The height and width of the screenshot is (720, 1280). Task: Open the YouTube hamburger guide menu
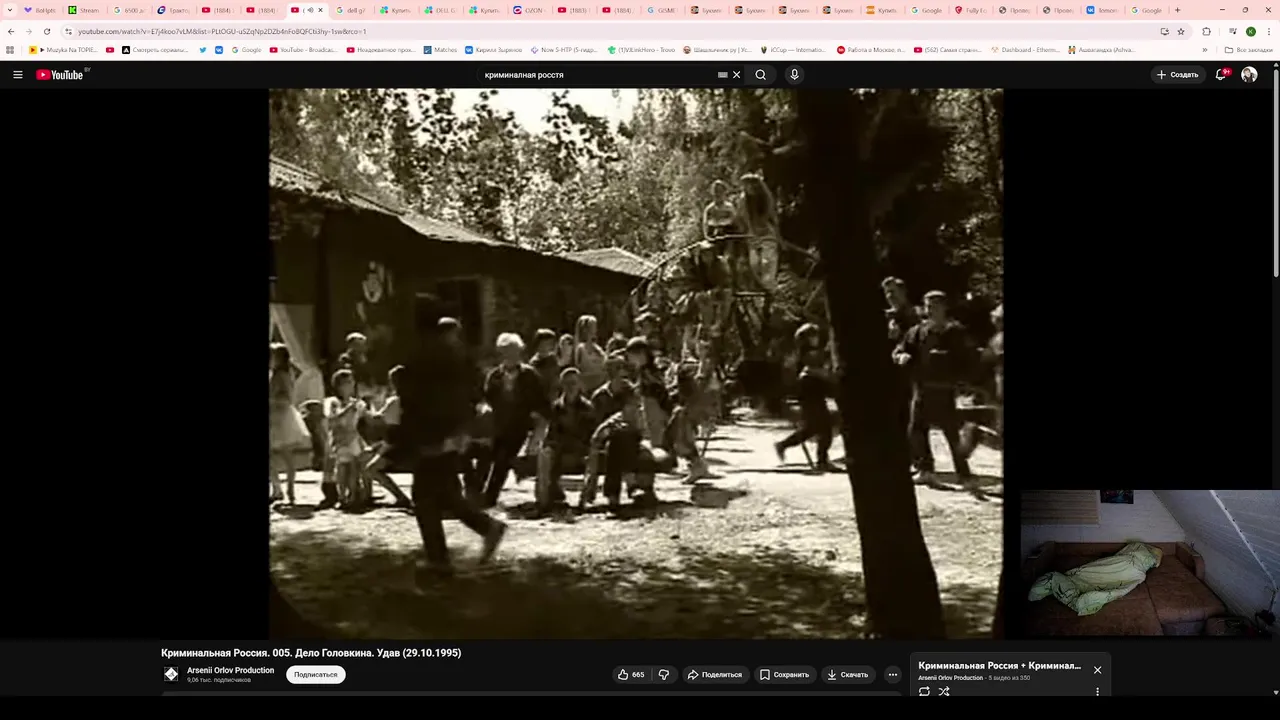coord(17,75)
